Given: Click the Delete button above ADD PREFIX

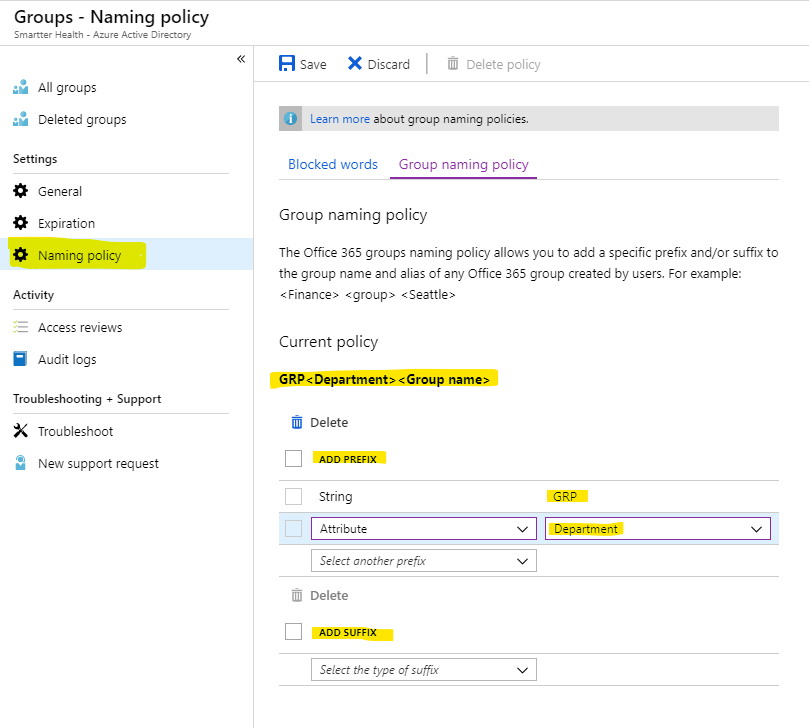Looking at the screenshot, I should (x=320, y=423).
